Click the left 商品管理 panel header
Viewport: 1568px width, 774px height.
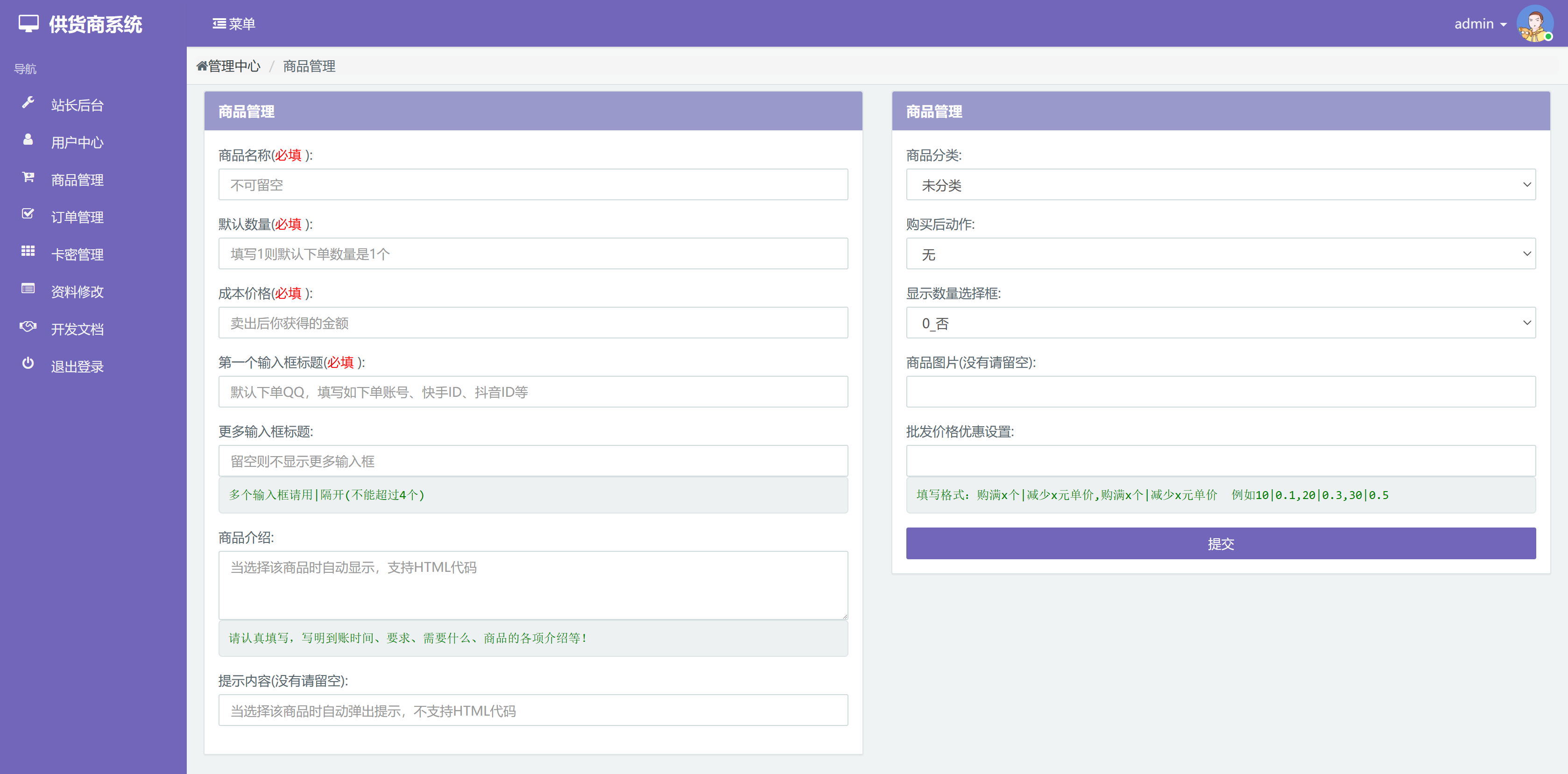coord(533,112)
